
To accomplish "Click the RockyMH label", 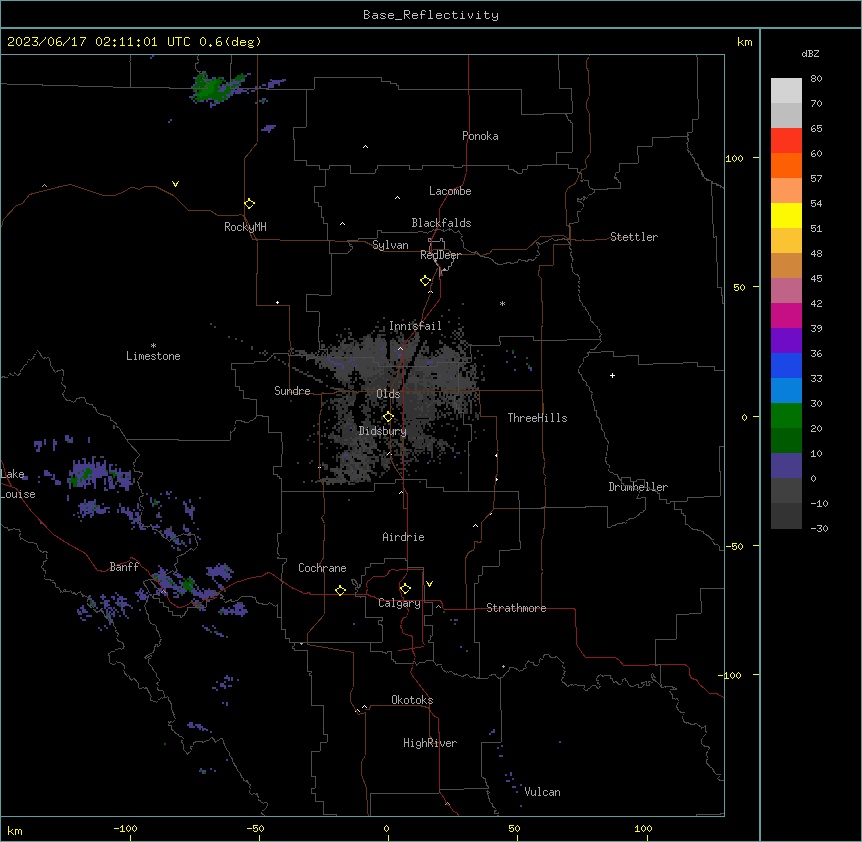I will click(x=245, y=227).
